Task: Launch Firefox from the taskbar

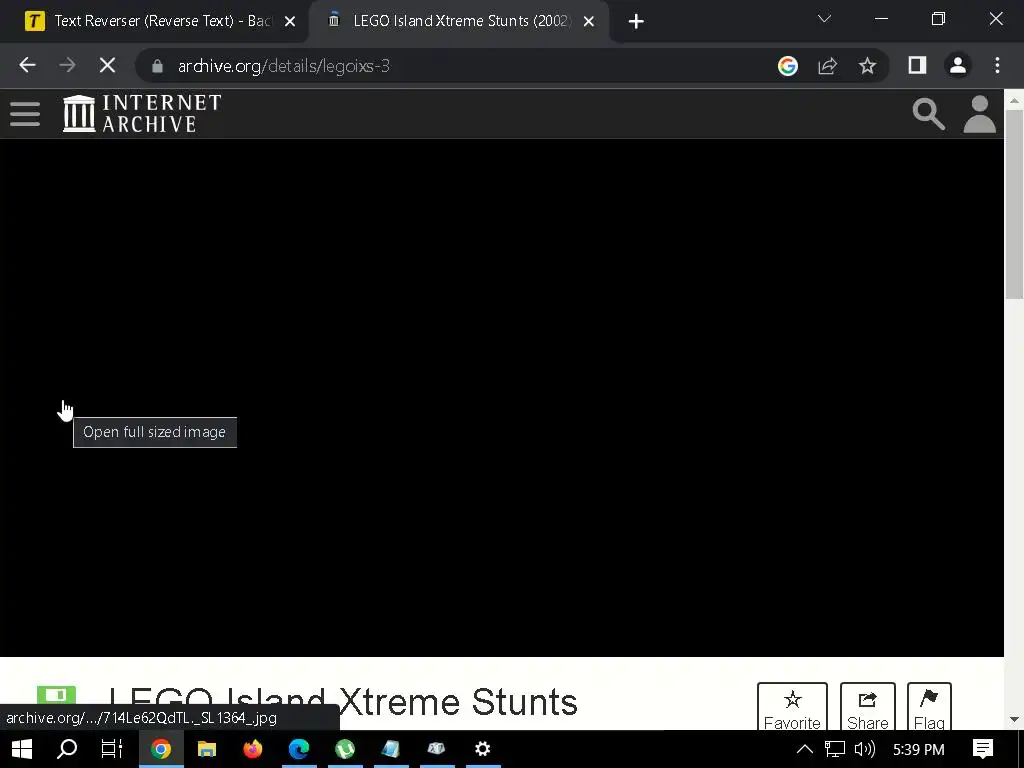Action: point(253,749)
